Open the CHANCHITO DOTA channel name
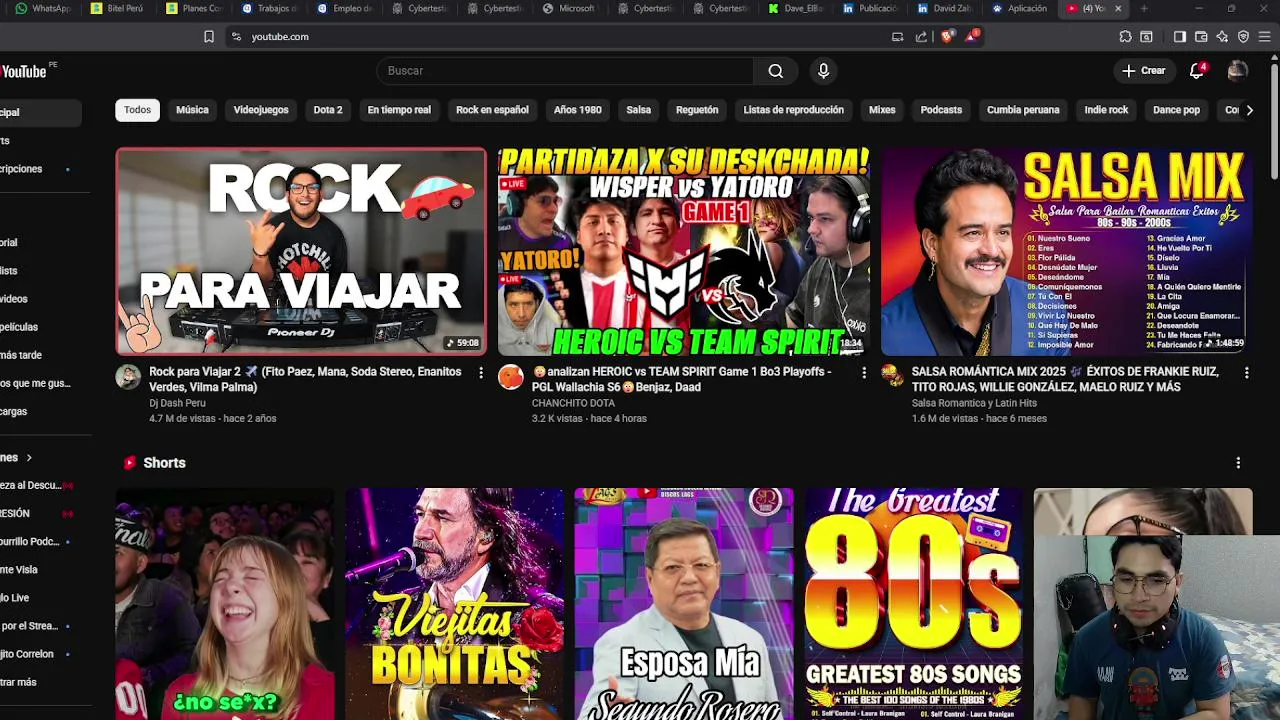The image size is (1280, 720). (x=573, y=403)
